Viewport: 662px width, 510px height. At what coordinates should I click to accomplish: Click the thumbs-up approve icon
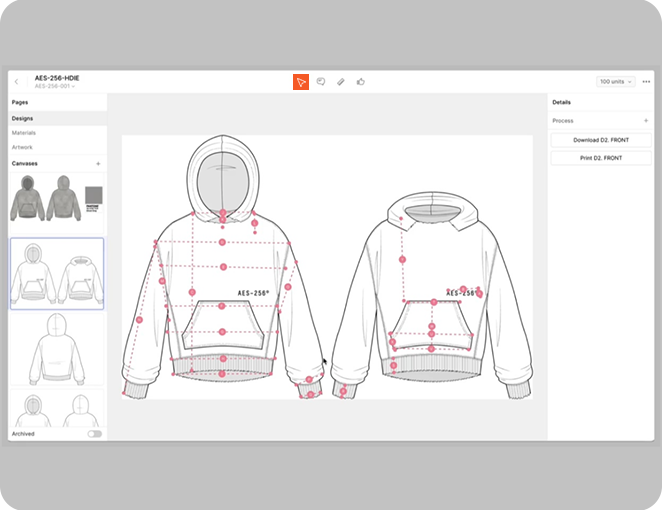coord(360,82)
